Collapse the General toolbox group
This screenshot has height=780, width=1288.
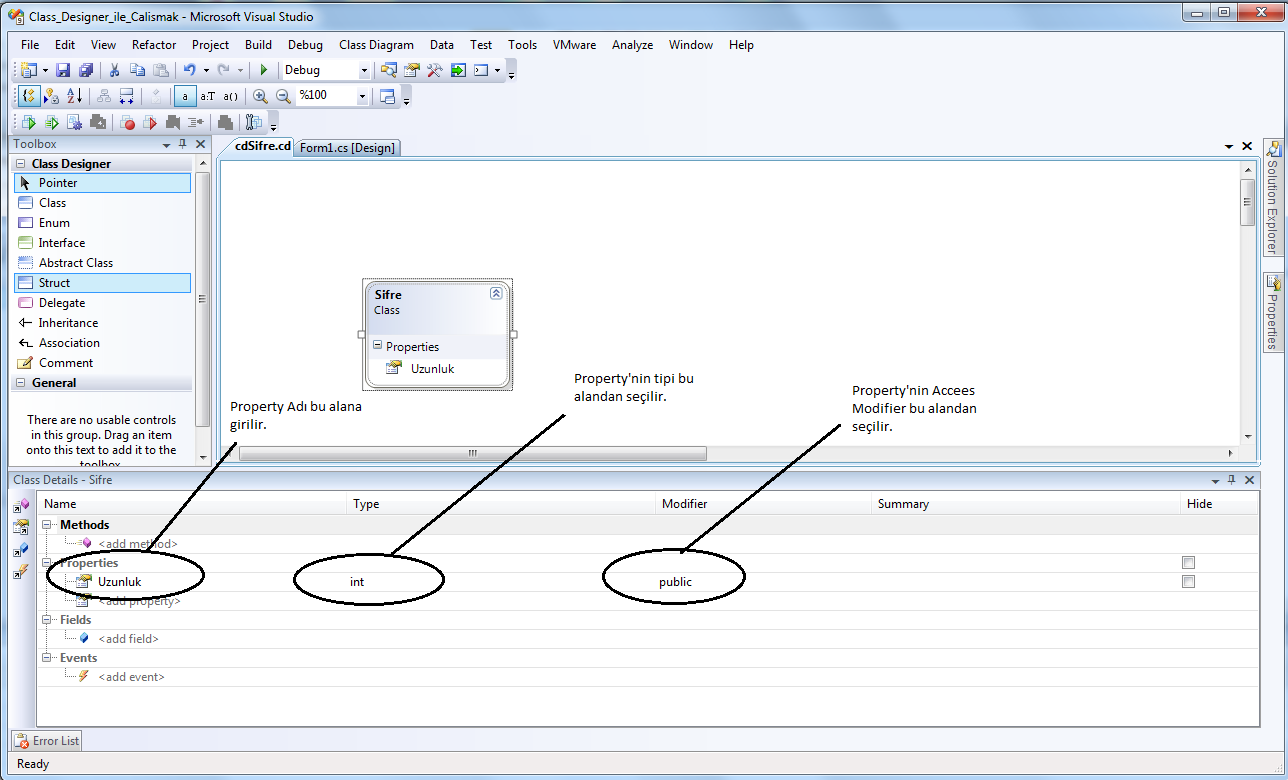[20, 383]
